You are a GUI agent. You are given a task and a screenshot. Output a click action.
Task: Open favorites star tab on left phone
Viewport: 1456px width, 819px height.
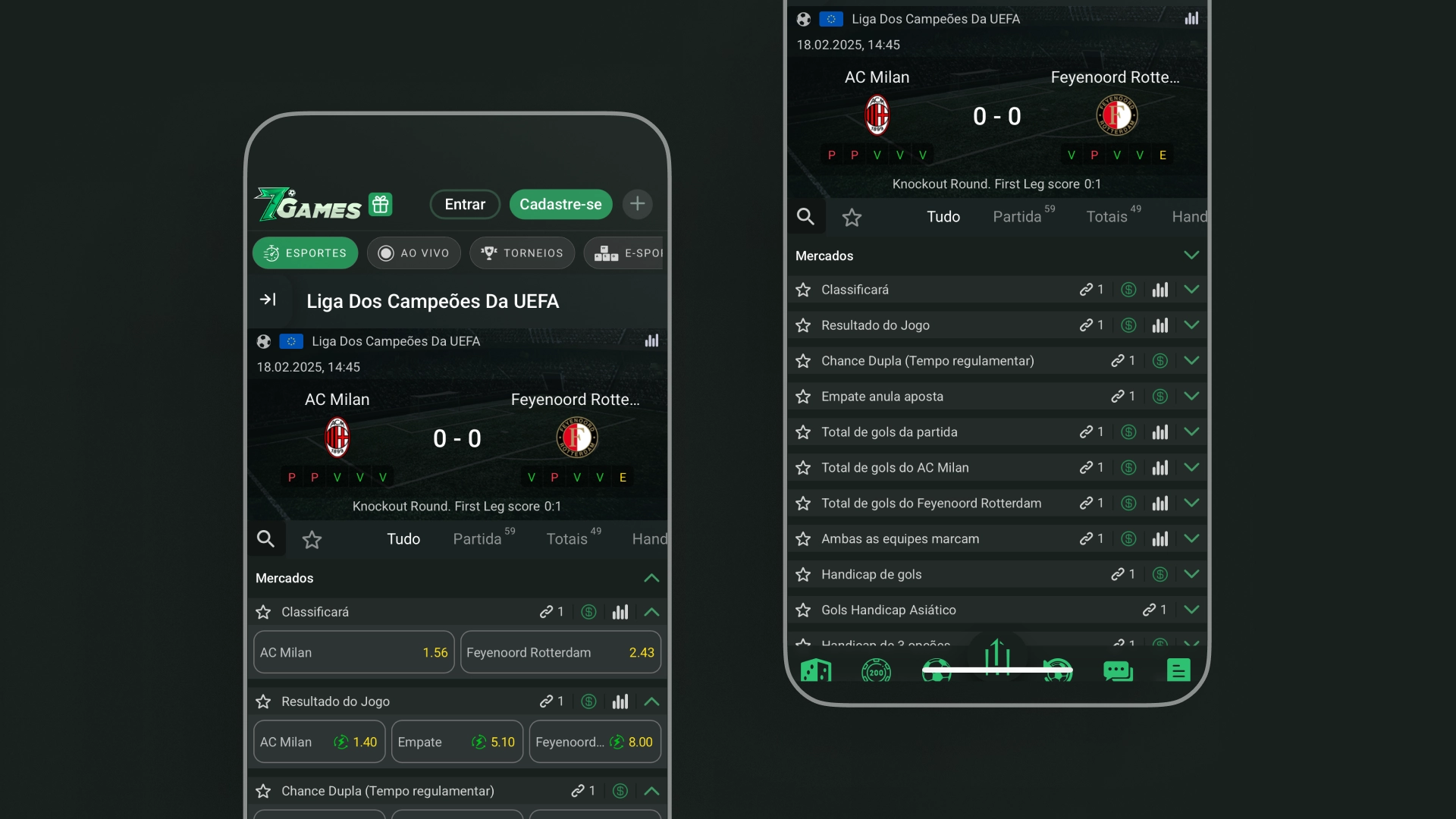point(312,539)
